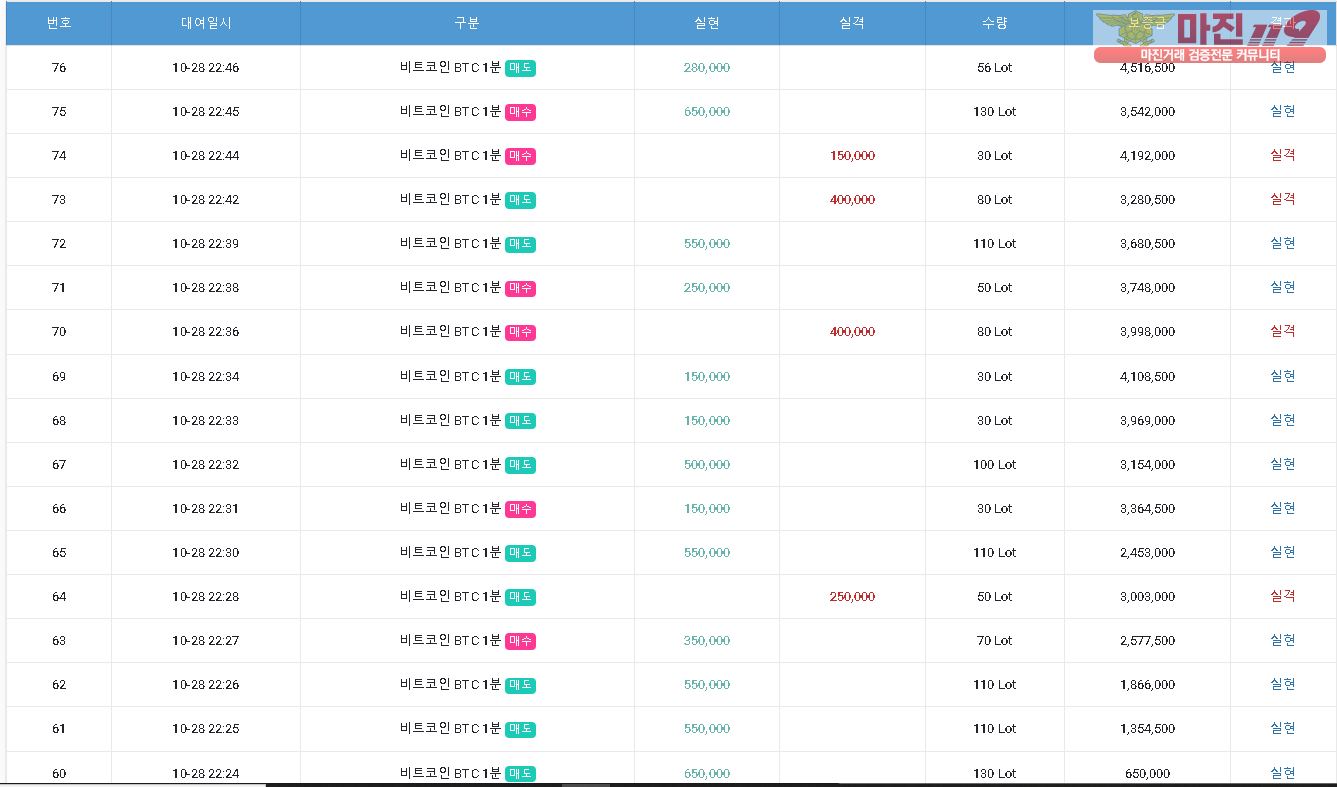Click the 매수 badge in row 70
Image resolution: width=1337 pixels, height=787 pixels.
click(x=520, y=332)
